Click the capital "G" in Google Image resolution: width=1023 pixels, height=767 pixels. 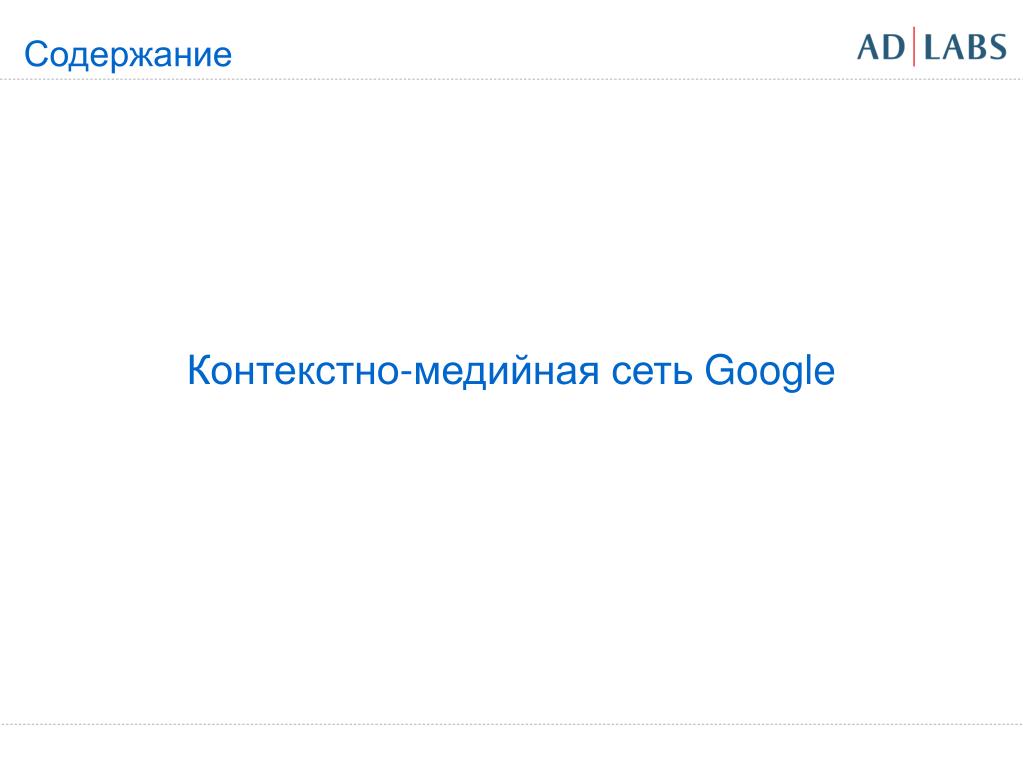720,370
